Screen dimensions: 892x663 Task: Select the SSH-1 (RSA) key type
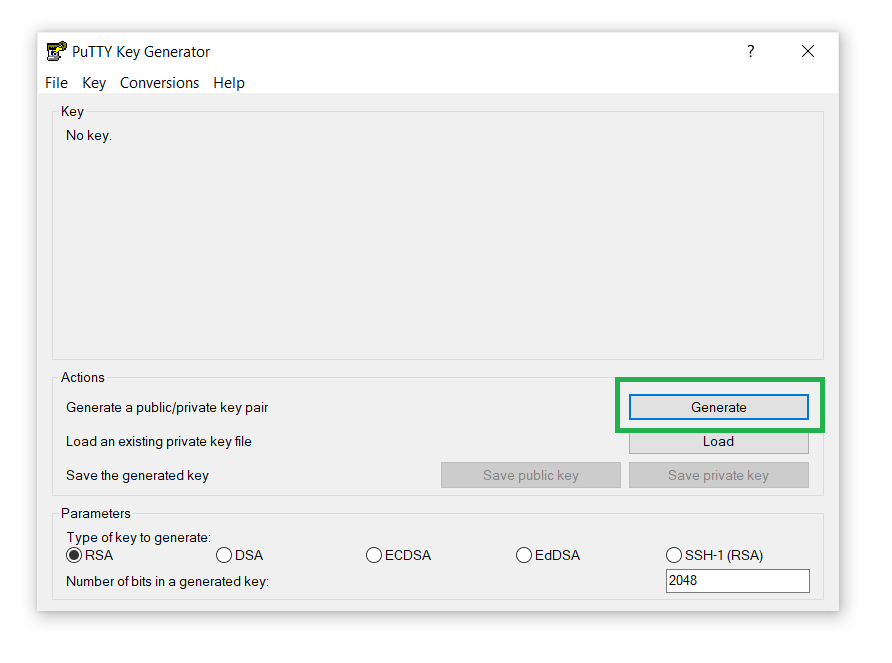click(x=715, y=555)
